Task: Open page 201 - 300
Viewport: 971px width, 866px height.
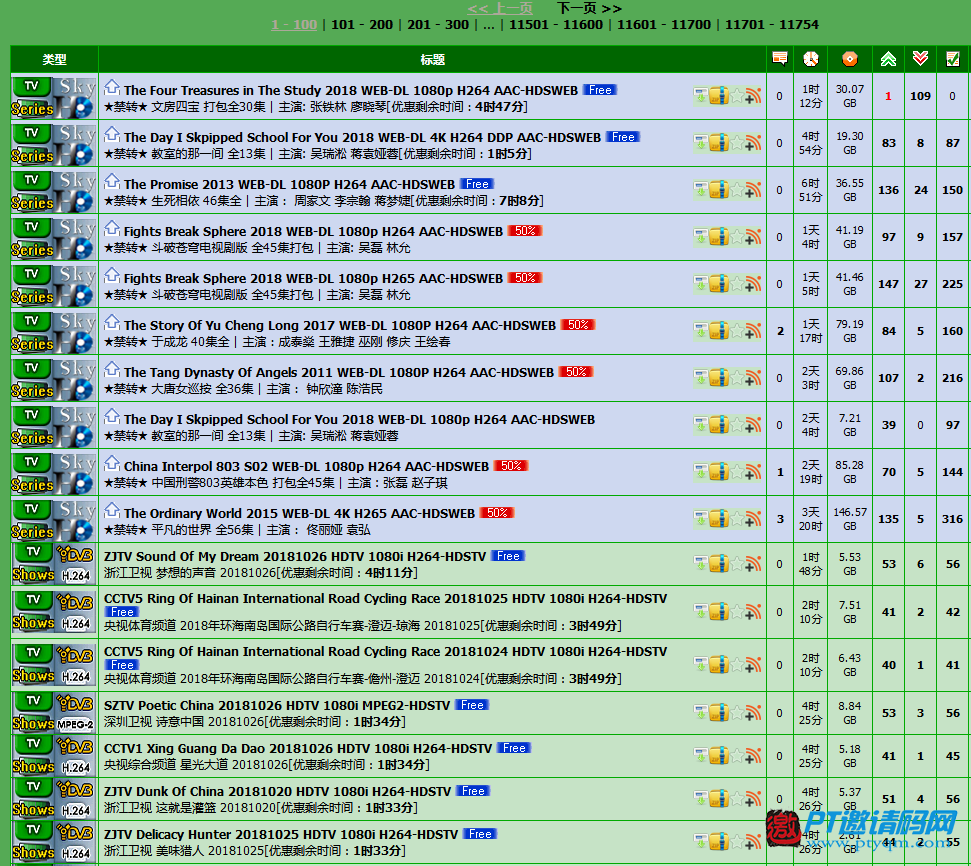Action: point(438,25)
